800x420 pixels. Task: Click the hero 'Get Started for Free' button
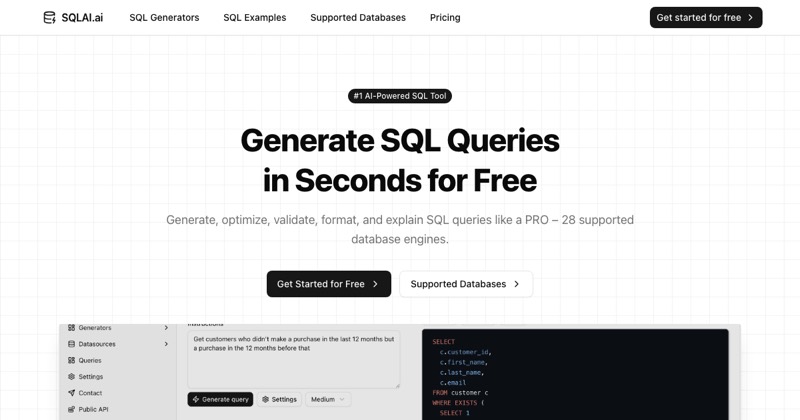click(329, 284)
